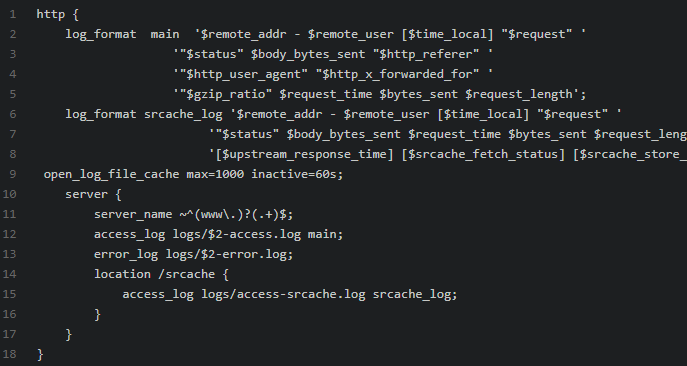The image size is (687, 366).
Task: Click 'logs/access-srcache.log' path on line 15
Action: pyautogui.click(x=283, y=294)
